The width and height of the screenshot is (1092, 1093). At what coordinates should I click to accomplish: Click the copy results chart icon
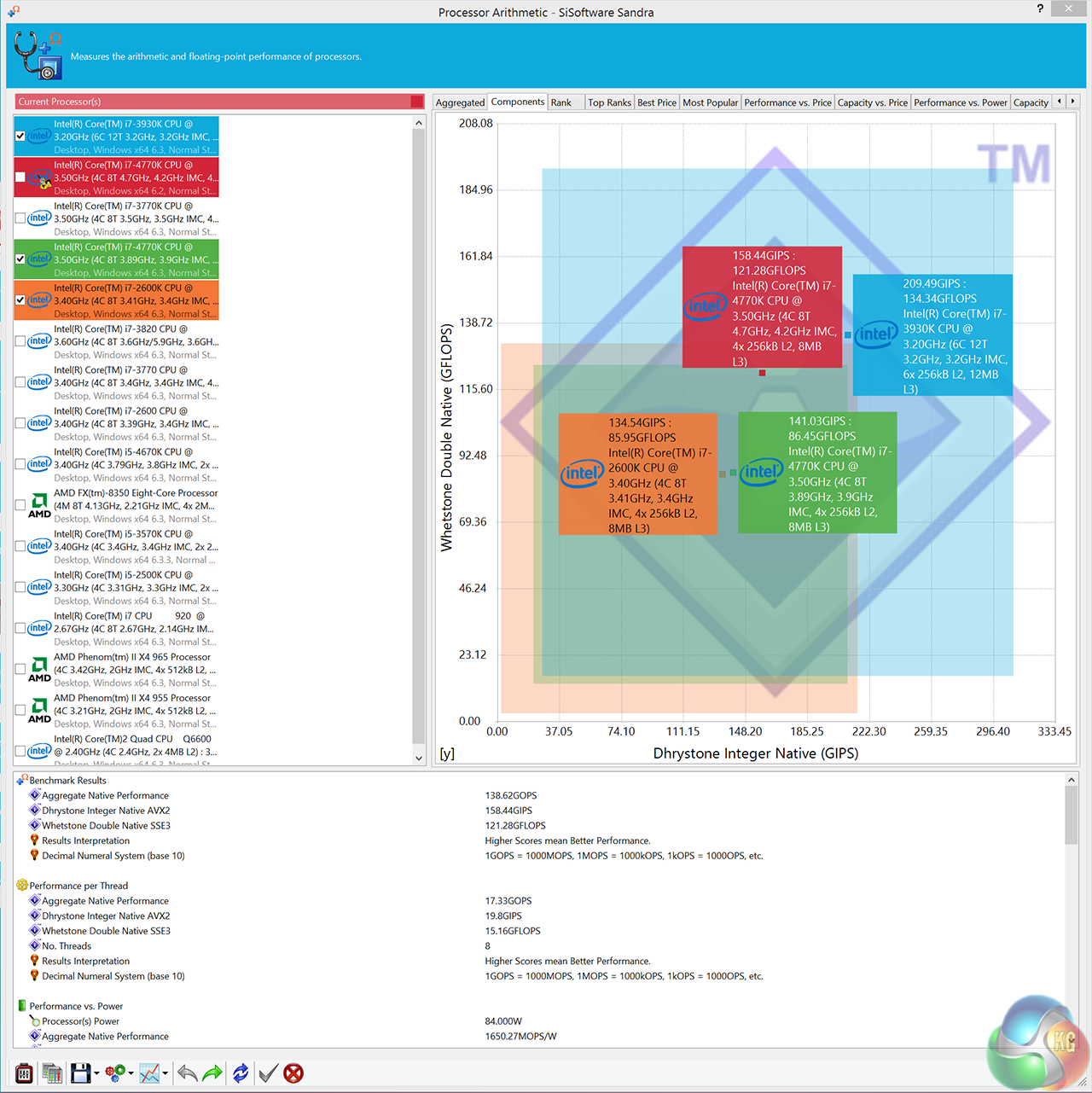point(52,1073)
